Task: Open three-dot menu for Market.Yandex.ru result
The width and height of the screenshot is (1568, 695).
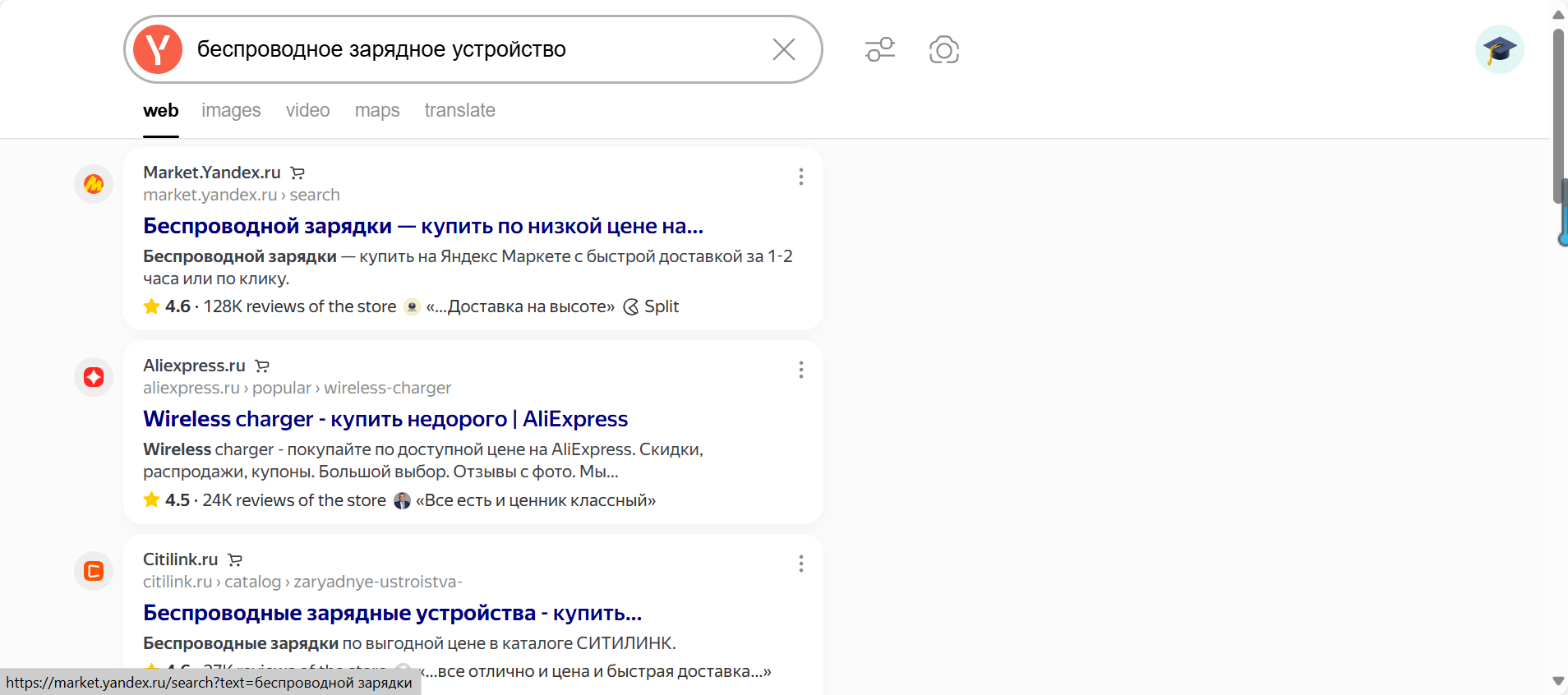Action: [x=801, y=177]
